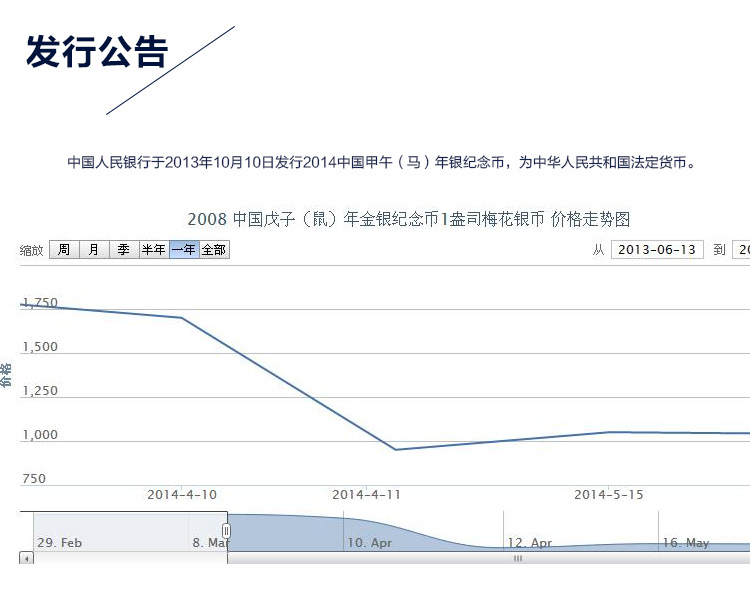
Task: Click the data point above 2014-4-10
Action: coord(181,318)
